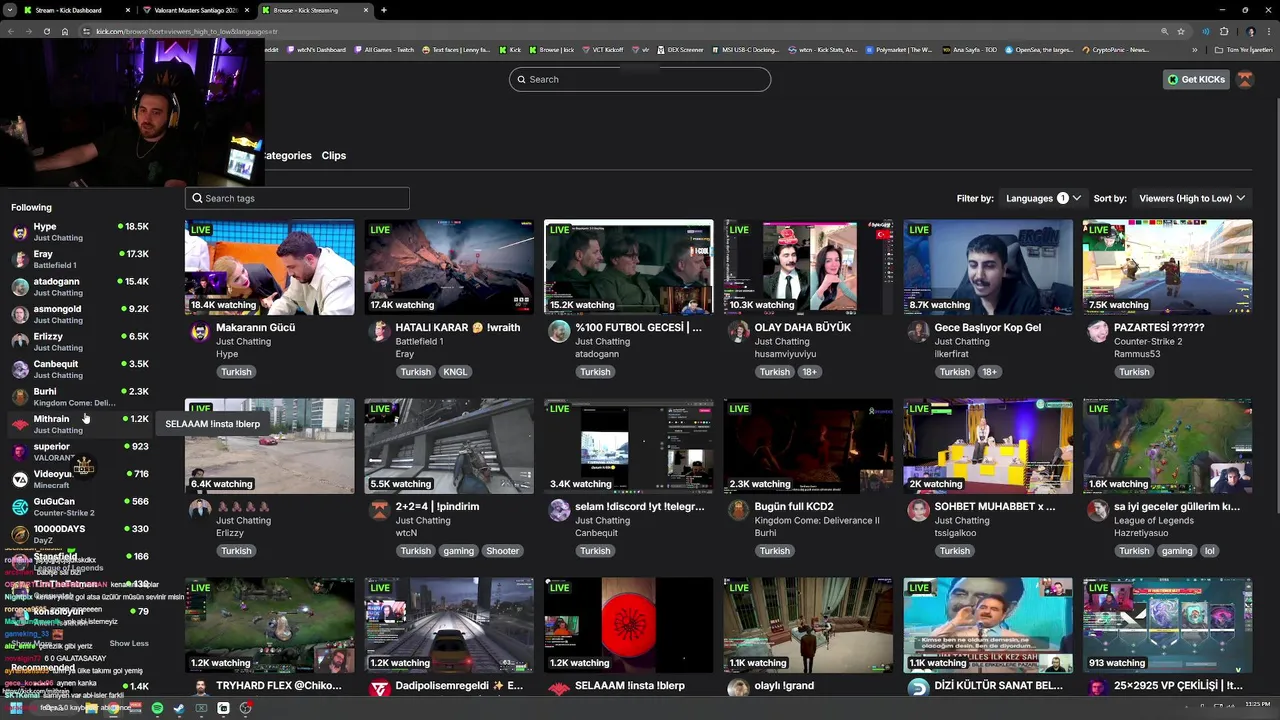
Task: Open Burhi's avatar in Following sidebar
Action: coord(20,397)
